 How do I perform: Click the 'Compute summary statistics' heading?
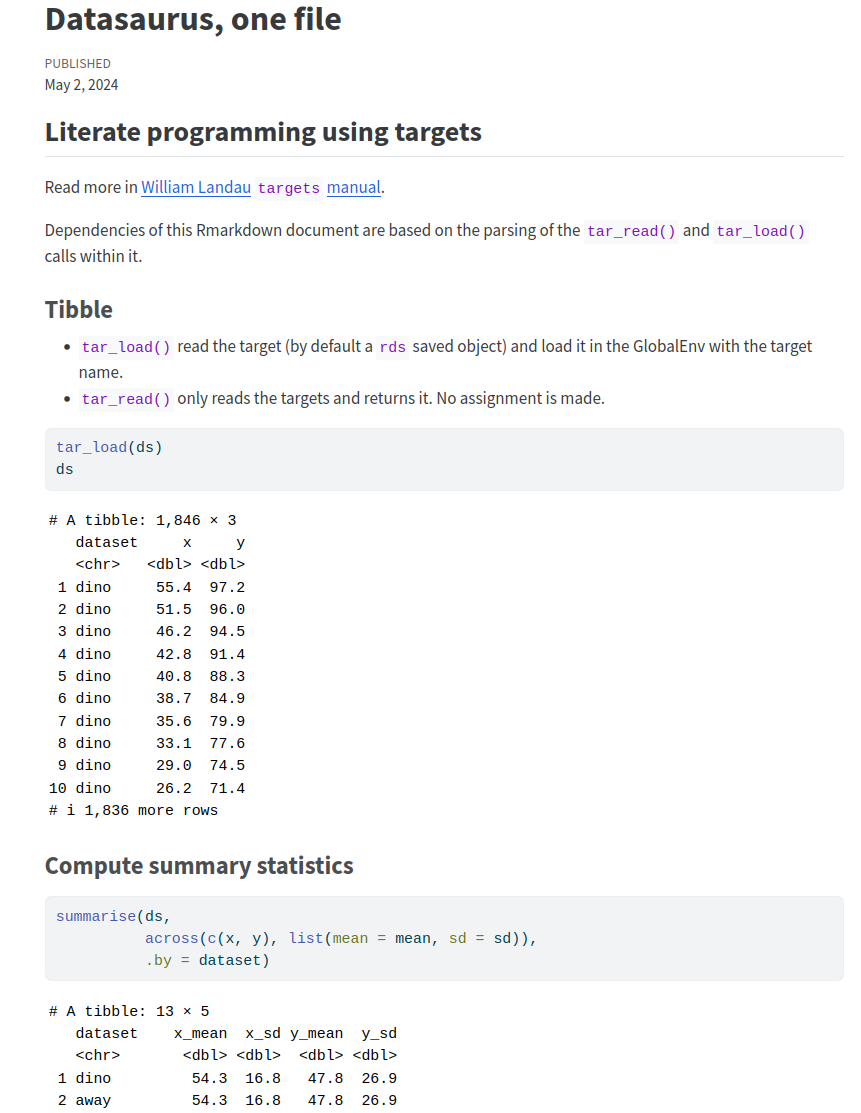199,865
